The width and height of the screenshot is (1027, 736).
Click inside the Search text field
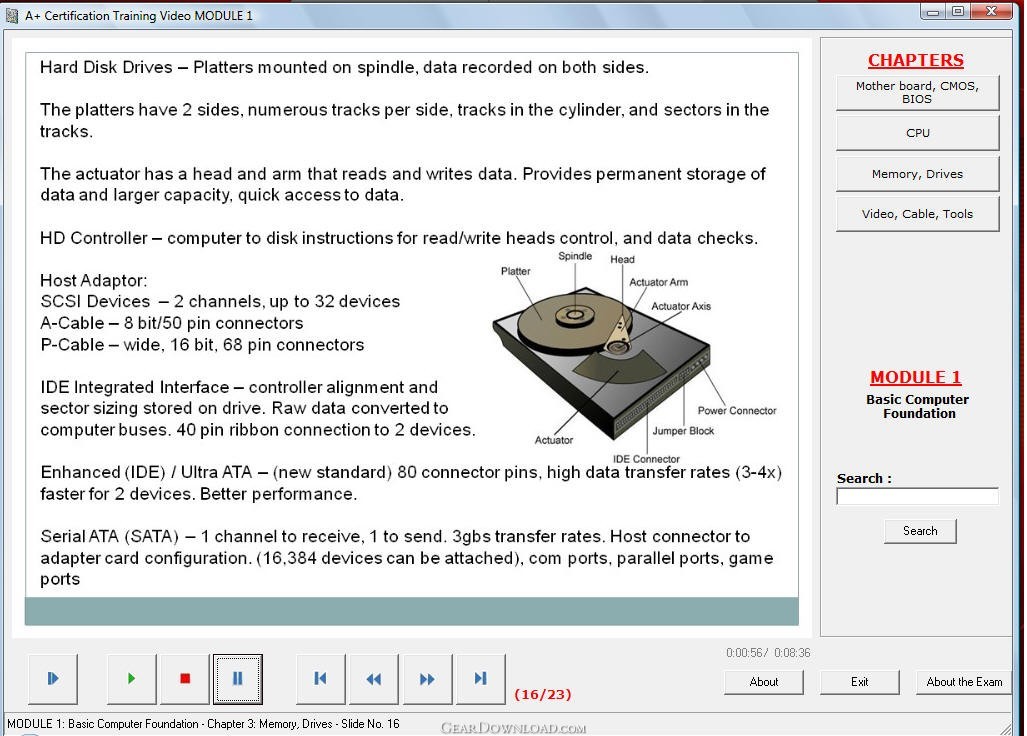917,497
